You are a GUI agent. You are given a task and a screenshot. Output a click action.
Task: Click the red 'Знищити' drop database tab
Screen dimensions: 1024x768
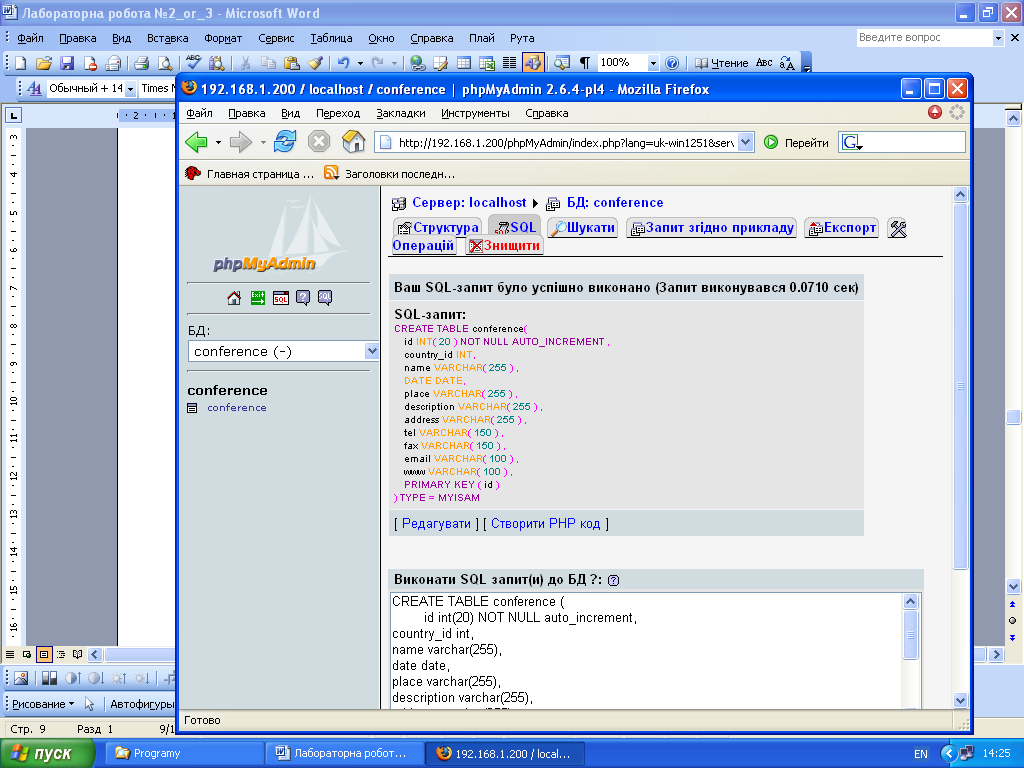504,246
